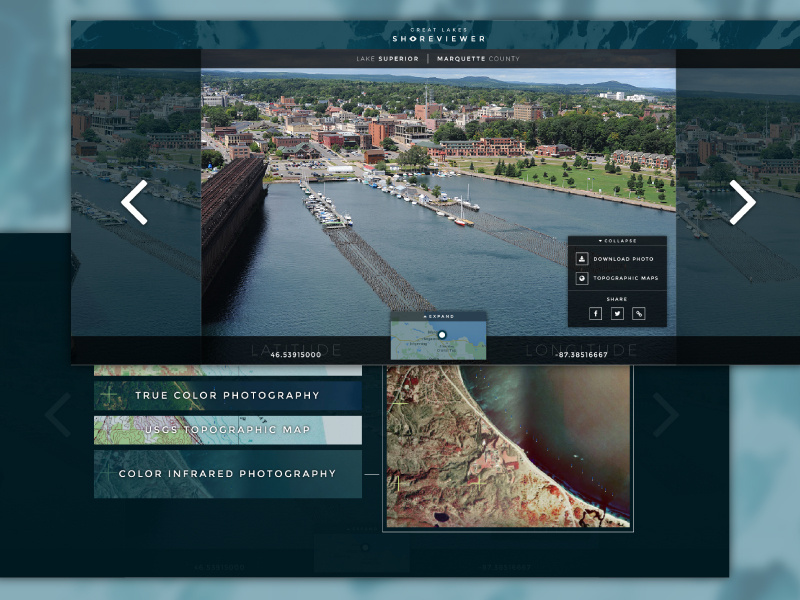The width and height of the screenshot is (800, 600).
Task: Choose True Color Photography layer
Action: (x=228, y=395)
